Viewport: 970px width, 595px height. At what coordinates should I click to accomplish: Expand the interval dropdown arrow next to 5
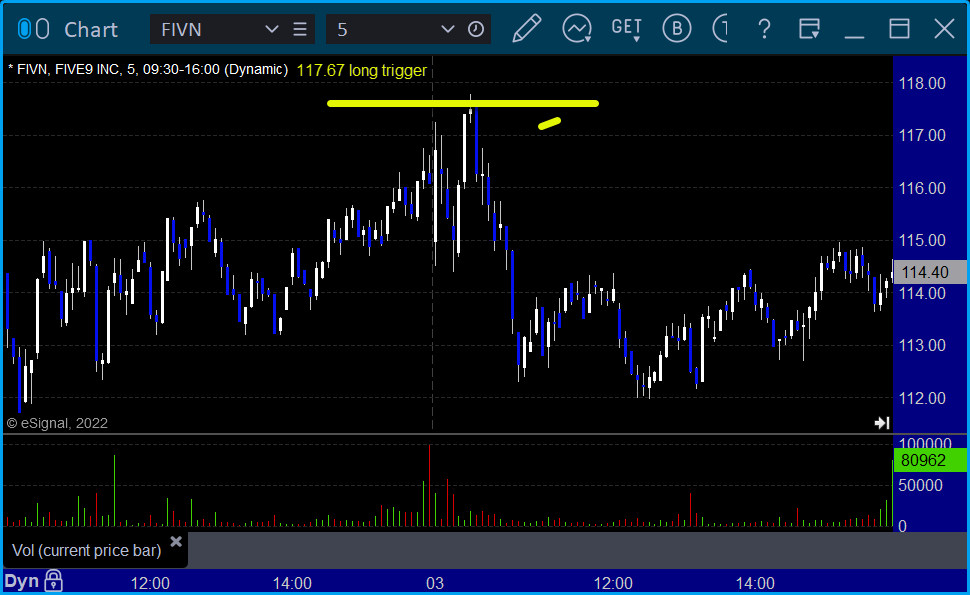447,29
